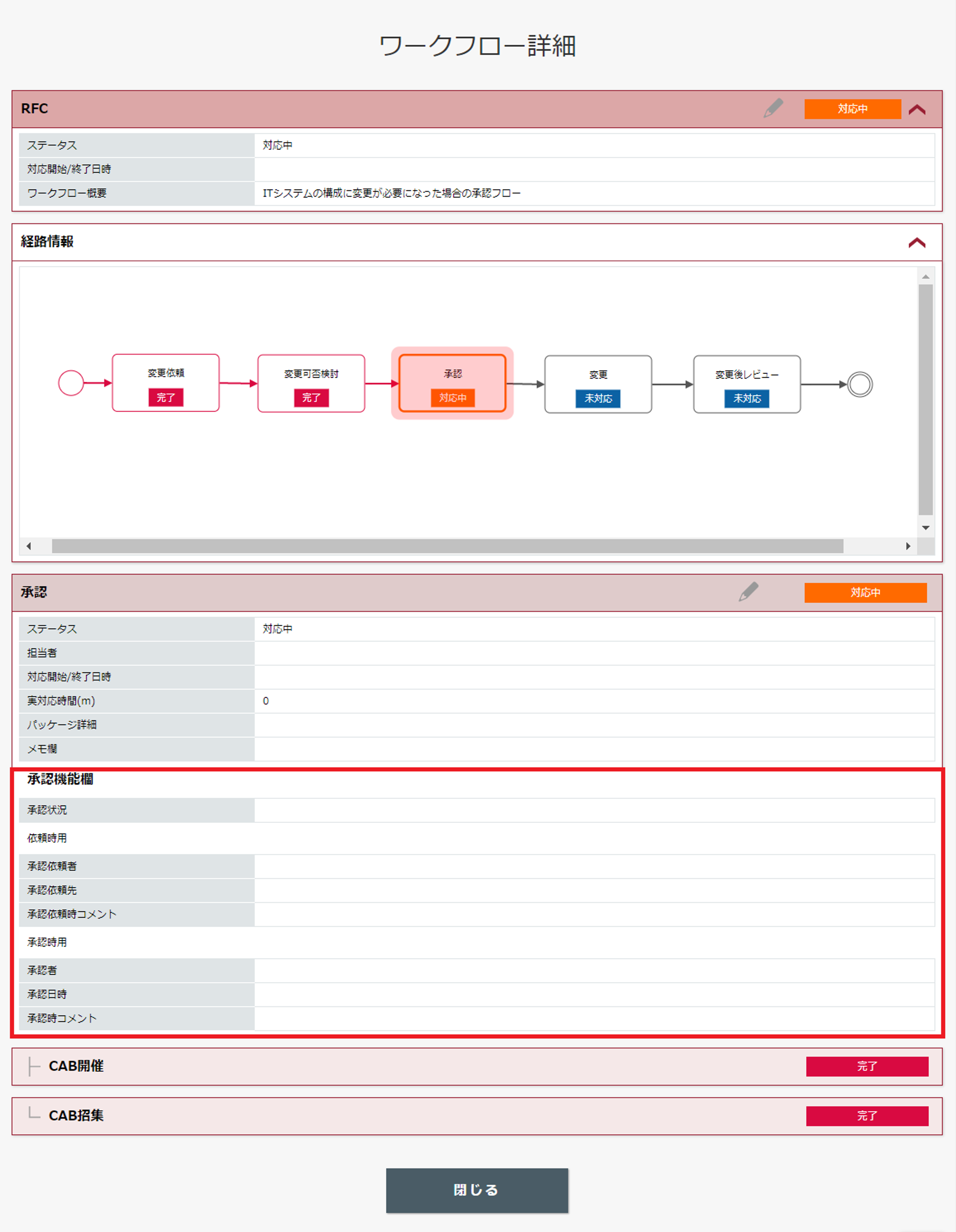956x1232 pixels.
Task: Collapse the RFC section with chevron
Action: click(x=917, y=109)
